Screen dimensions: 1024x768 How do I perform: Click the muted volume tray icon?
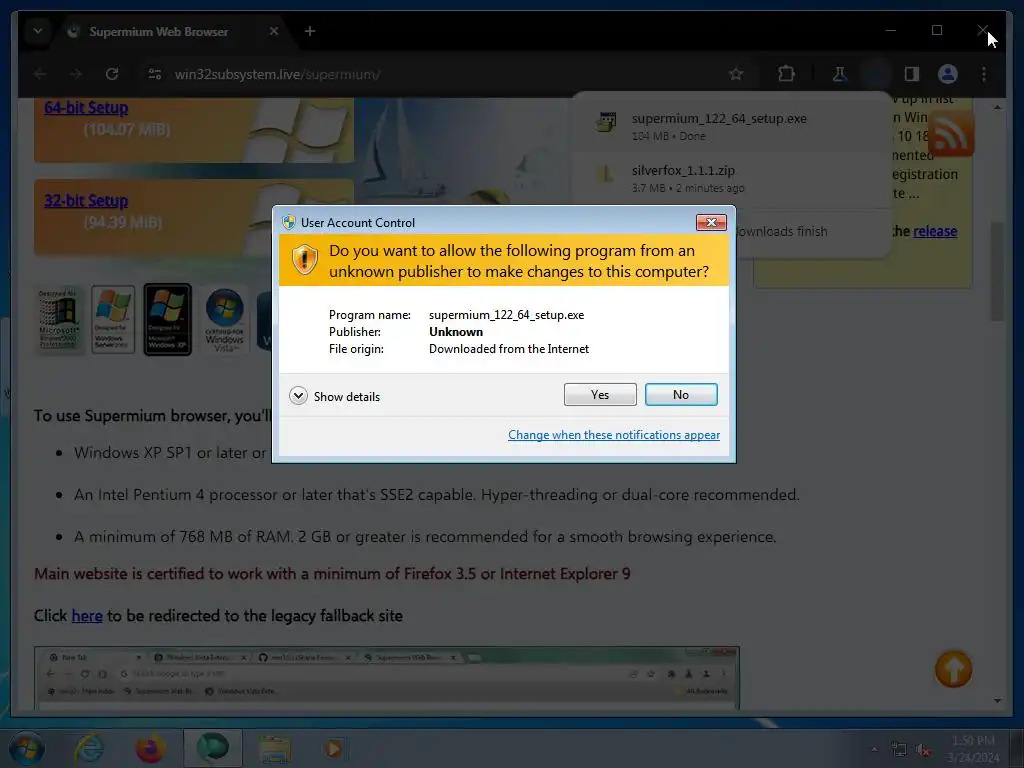[923, 750]
